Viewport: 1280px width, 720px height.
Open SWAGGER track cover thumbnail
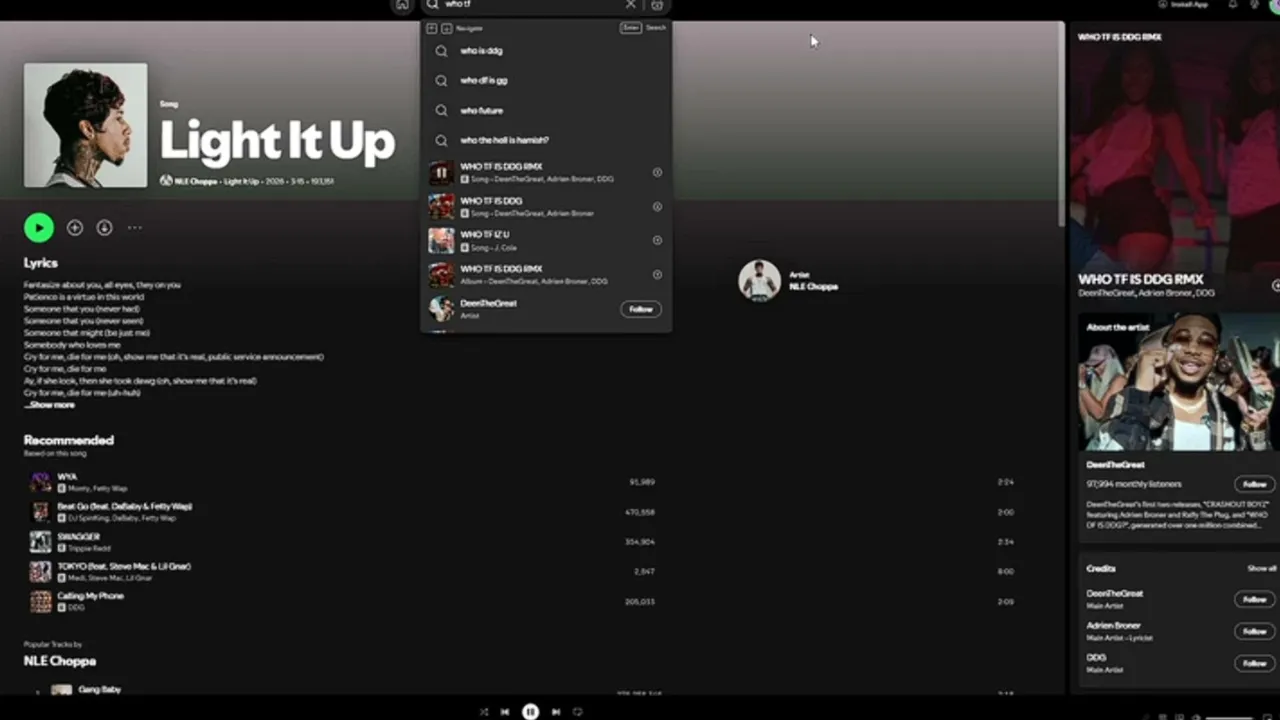41,542
